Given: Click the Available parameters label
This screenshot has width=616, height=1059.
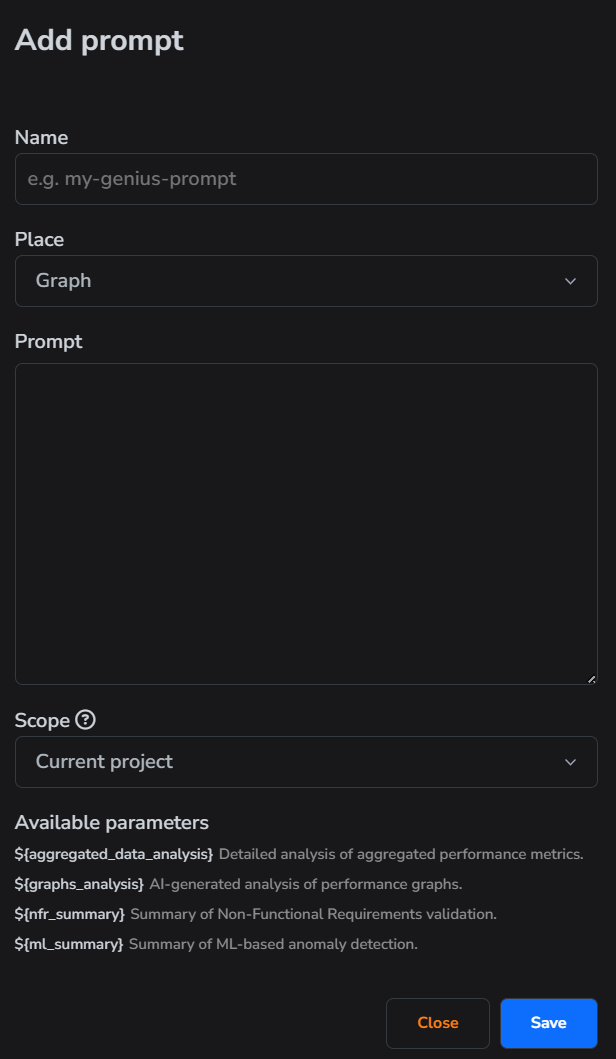Looking at the screenshot, I should click(111, 822).
